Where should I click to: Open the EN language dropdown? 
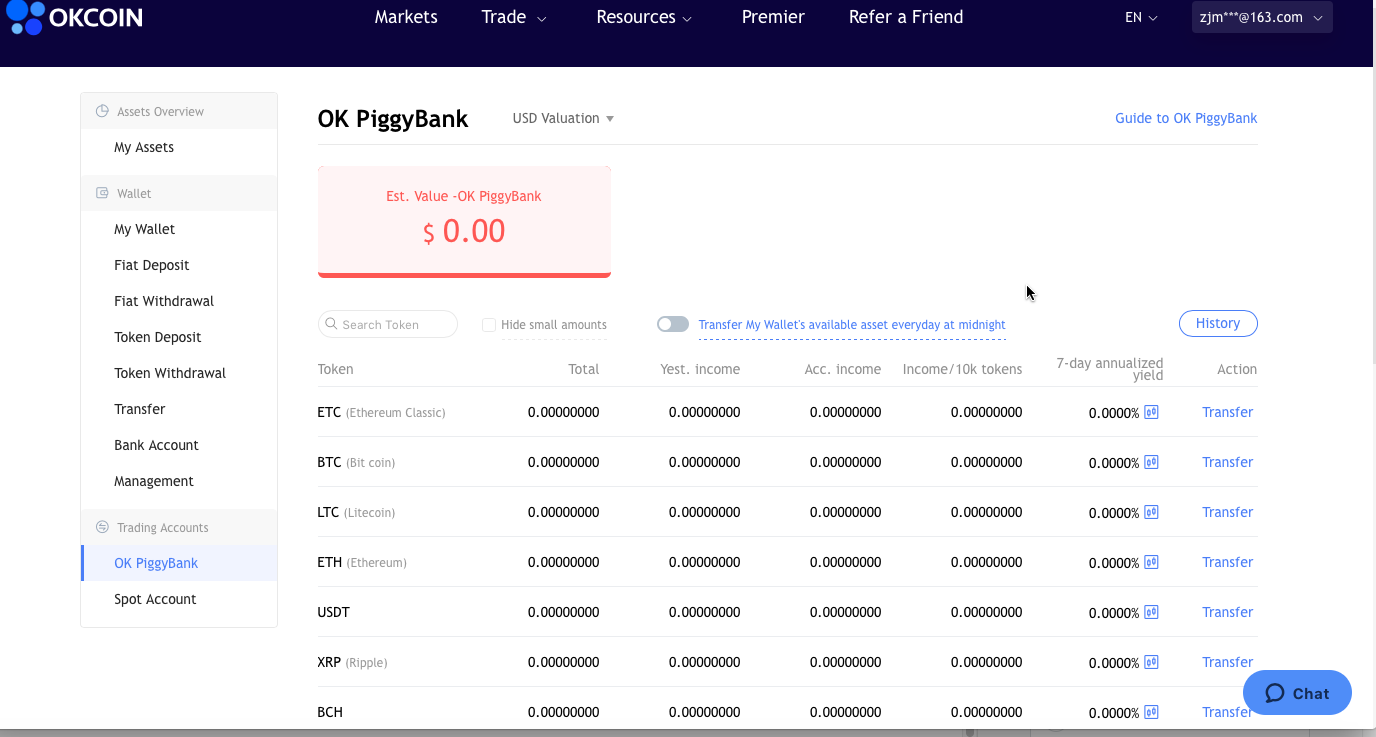click(x=1140, y=17)
